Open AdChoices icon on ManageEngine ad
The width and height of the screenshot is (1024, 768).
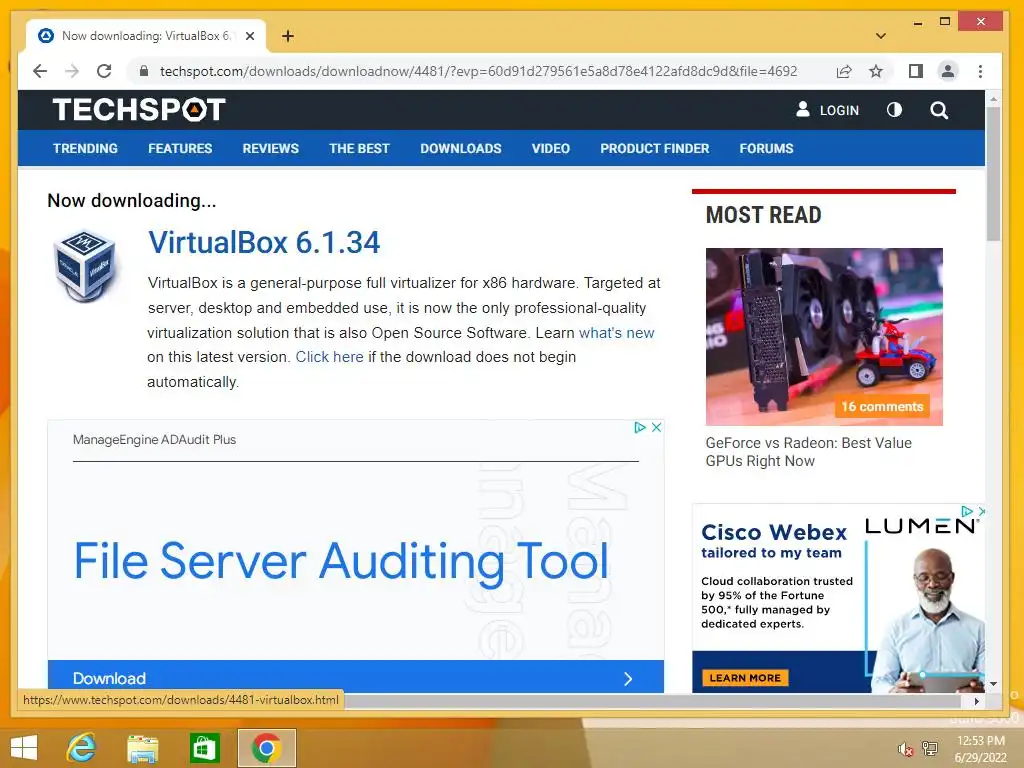tap(640, 427)
